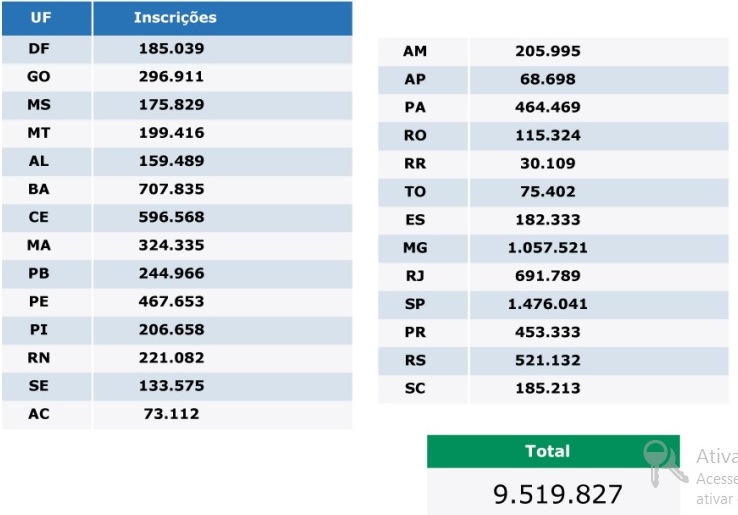Select the green 'Total' header box

(548, 451)
